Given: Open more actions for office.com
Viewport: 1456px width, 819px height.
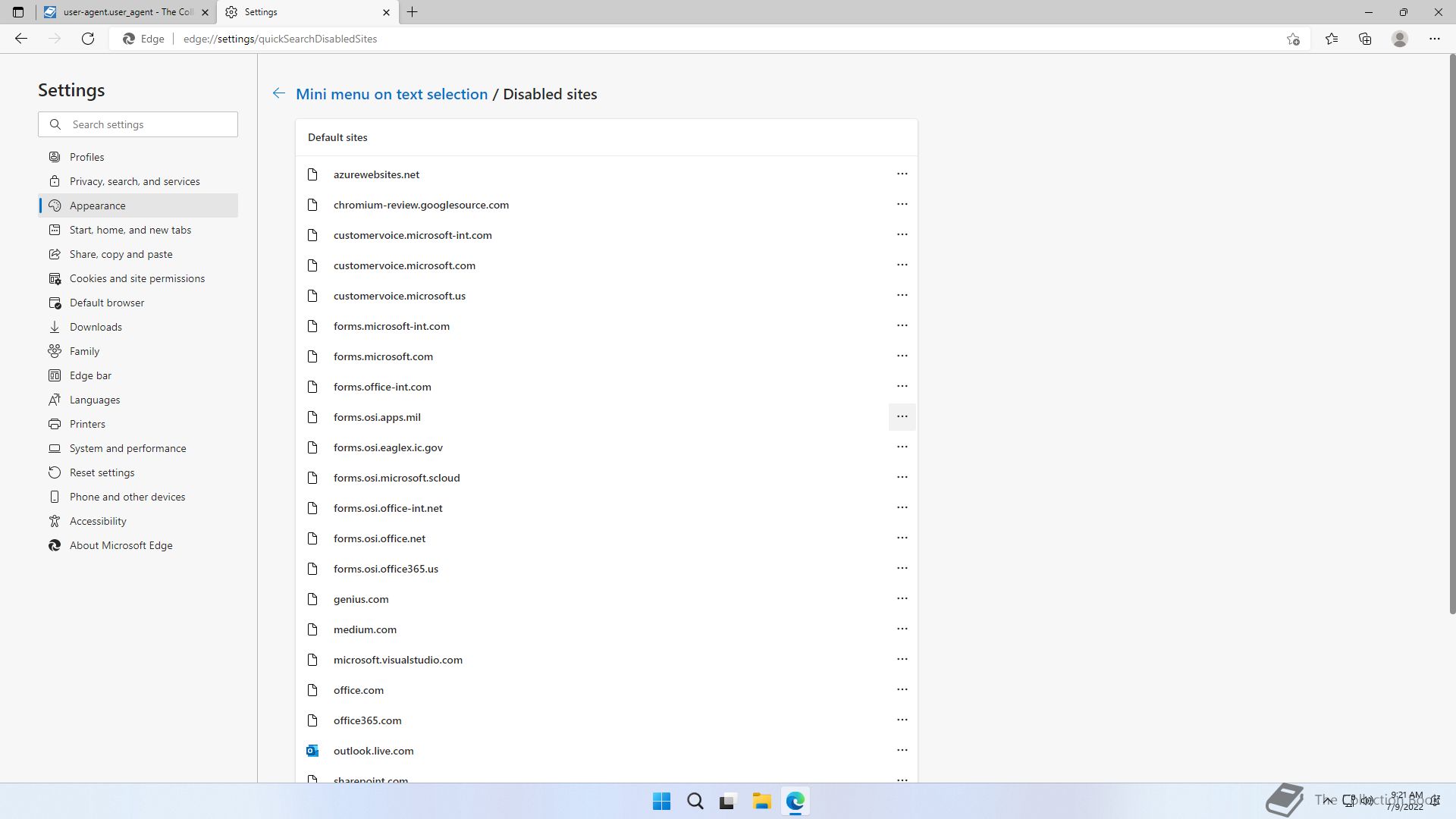Looking at the screenshot, I should click(x=902, y=689).
